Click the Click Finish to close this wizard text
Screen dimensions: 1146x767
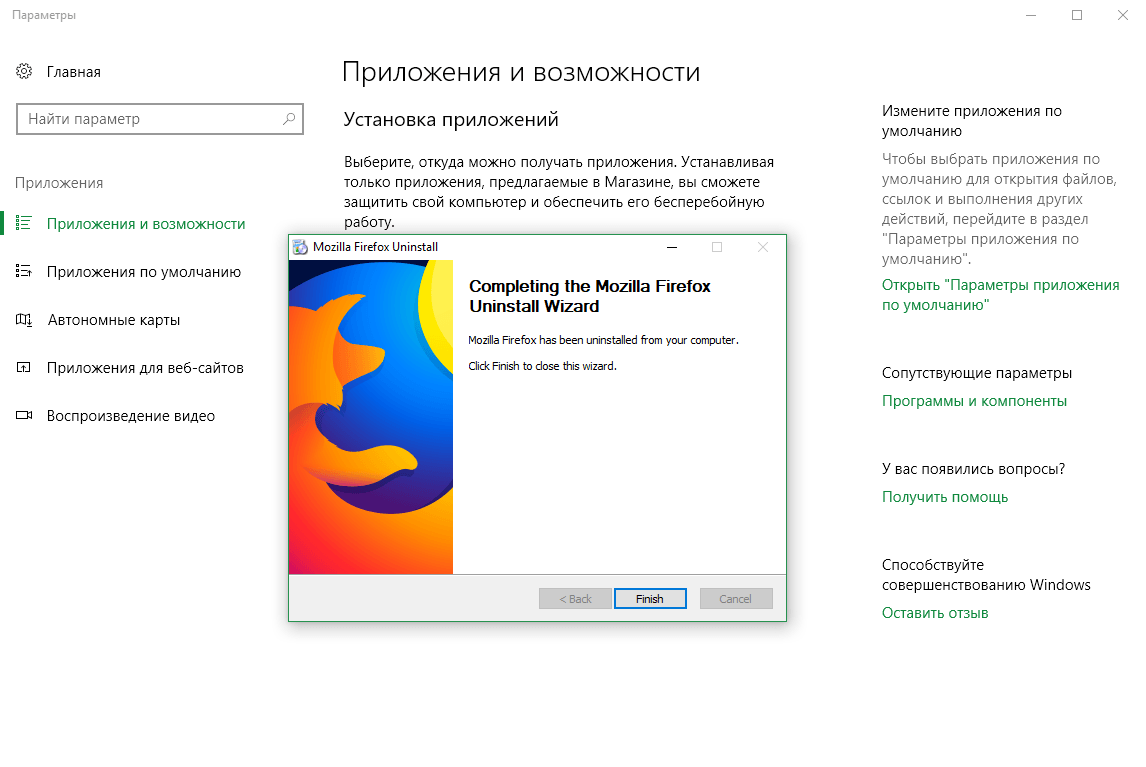542,366
